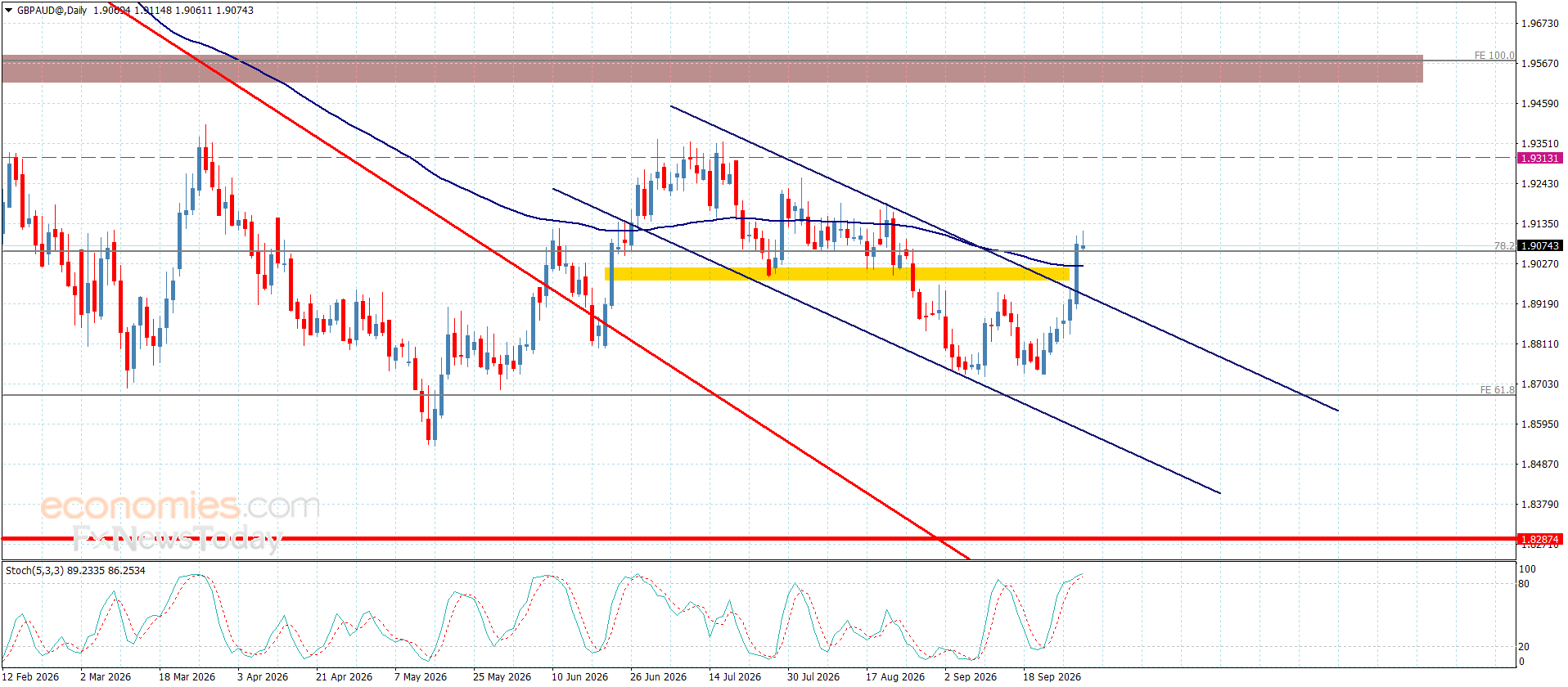
Task: Click the 18 Mar 2026 date label
Action: pyautogui.click(x=187, y=677)
